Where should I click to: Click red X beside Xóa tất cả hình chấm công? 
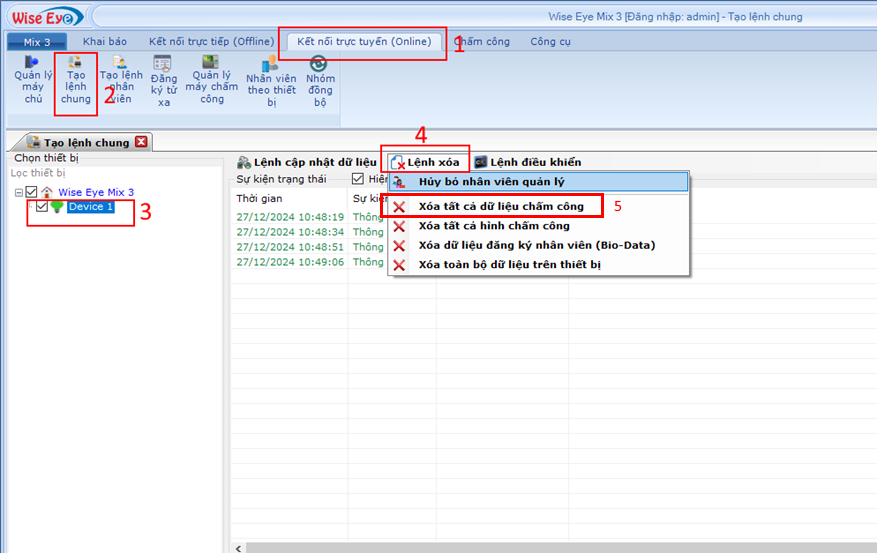tap(399, 226)
